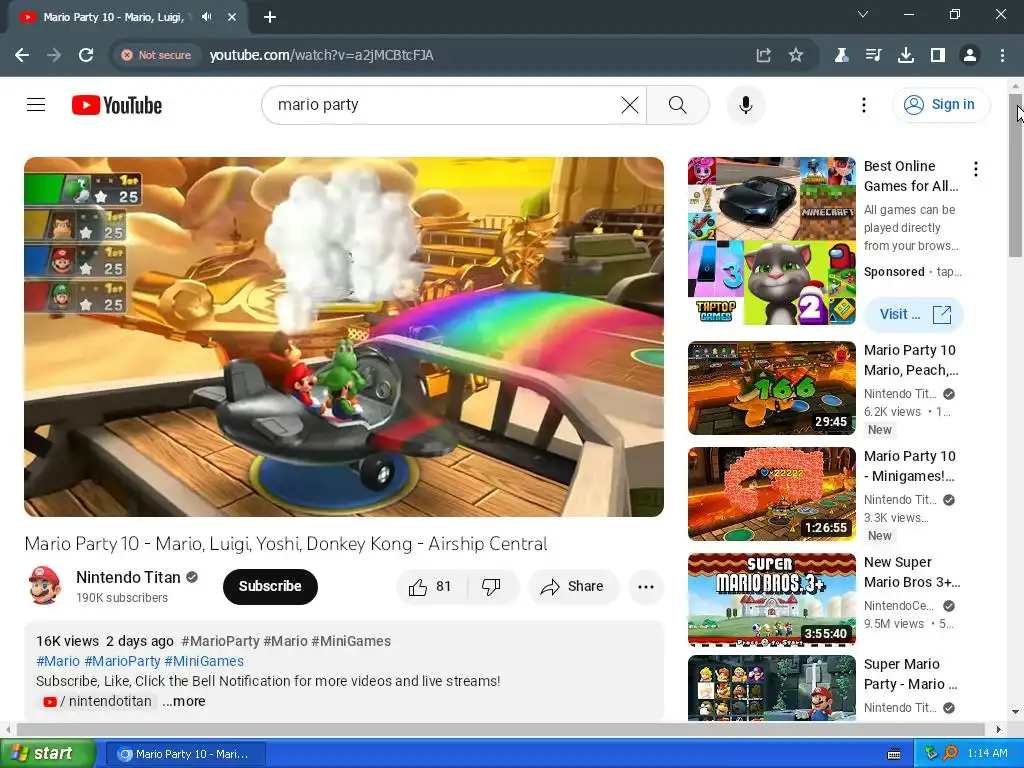Dislike the video with thumbs down
This screenshot has height=768, width=1024.
[492, 586]
